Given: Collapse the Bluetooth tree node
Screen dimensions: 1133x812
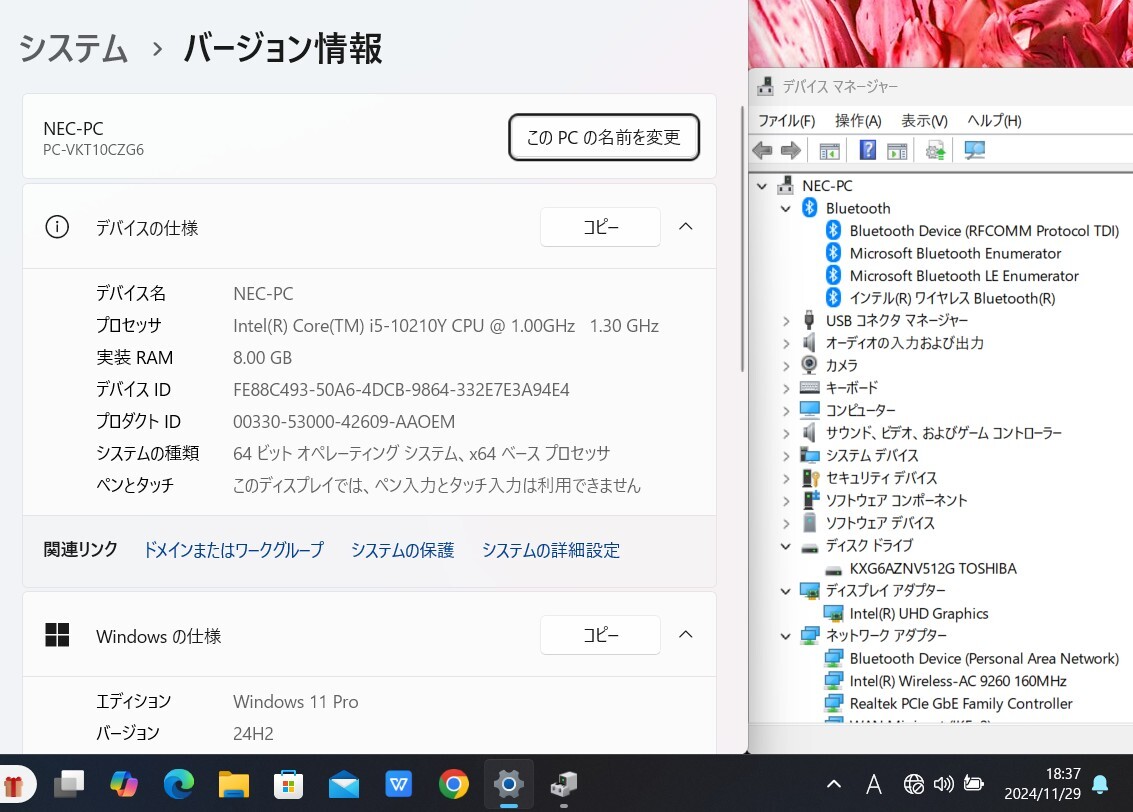Looking at the screenshot, I should 785,209.
